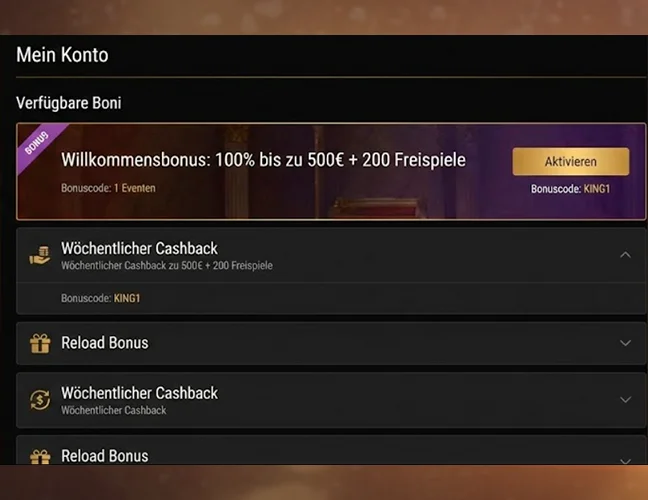Click the purple BONUS ribbon badge
The height and width of the screenshot is (500, 648).
click(37, 143)
